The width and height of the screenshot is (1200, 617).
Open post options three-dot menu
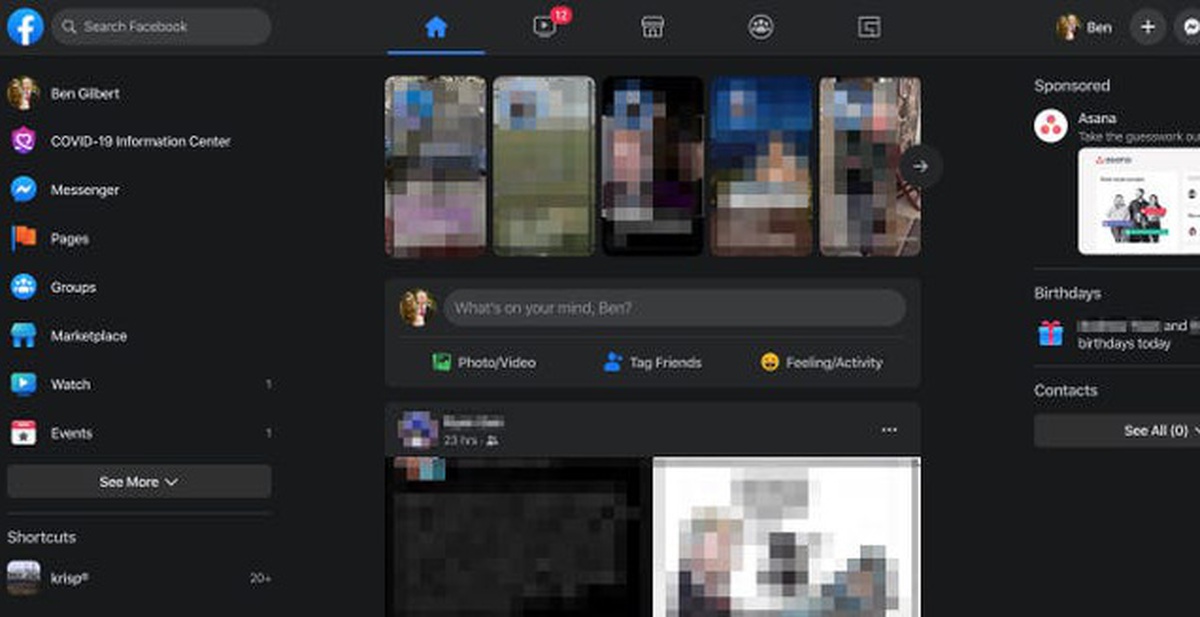pos(889,430)
